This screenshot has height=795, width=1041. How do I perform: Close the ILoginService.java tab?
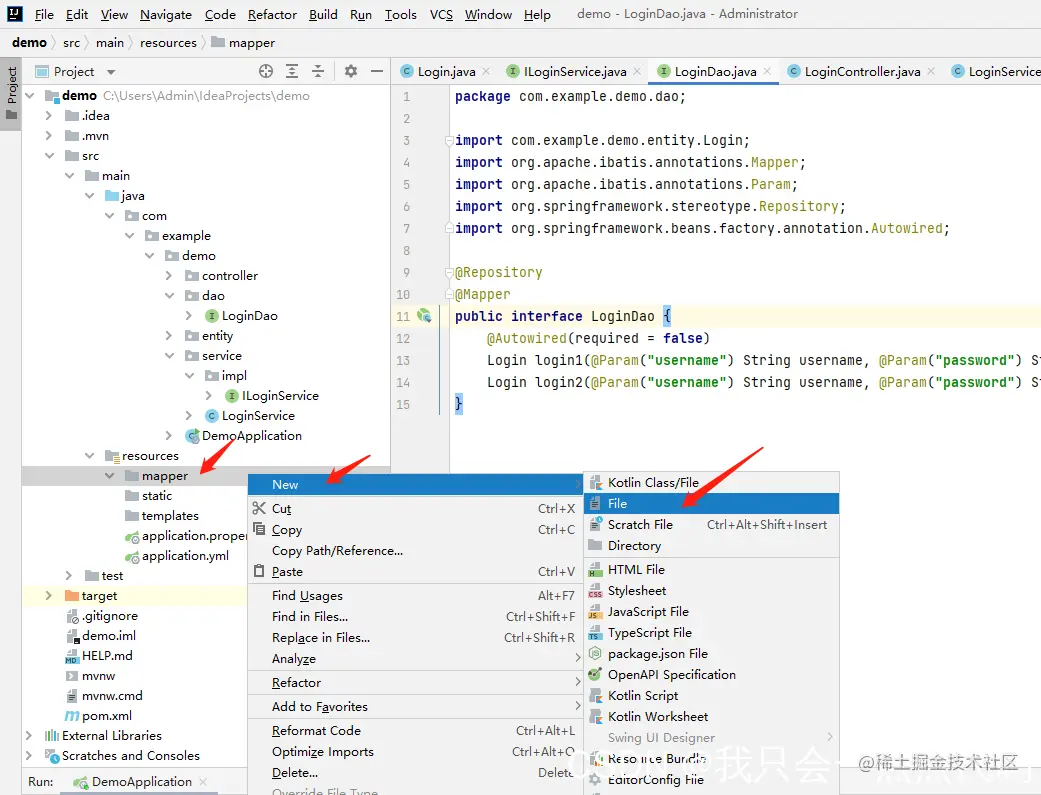point(637,71)
